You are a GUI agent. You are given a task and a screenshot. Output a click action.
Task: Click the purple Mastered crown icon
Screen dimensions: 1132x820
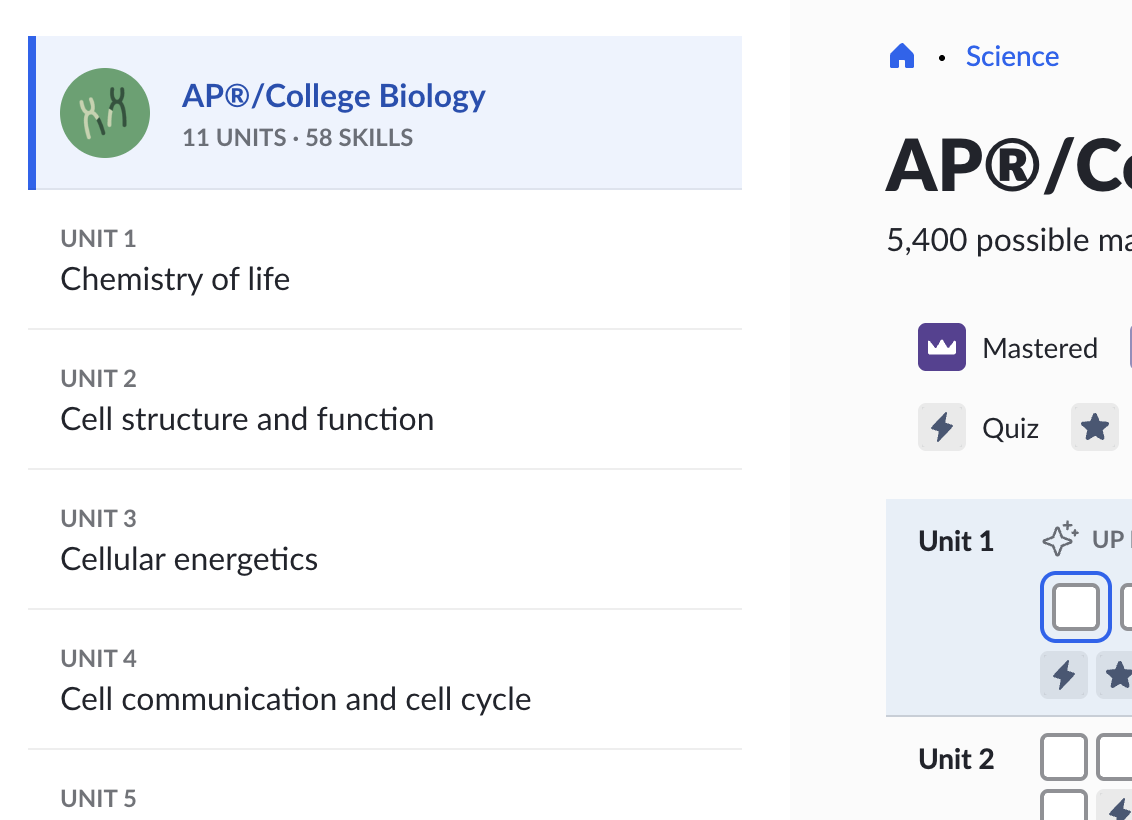tap(941, 348)
